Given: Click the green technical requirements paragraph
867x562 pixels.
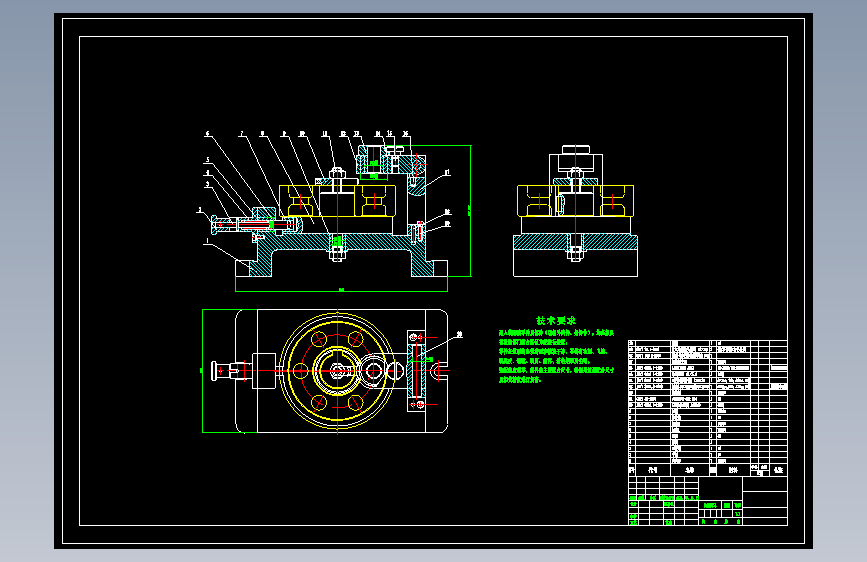Looking at the screenshot, I should coord(556,356).
